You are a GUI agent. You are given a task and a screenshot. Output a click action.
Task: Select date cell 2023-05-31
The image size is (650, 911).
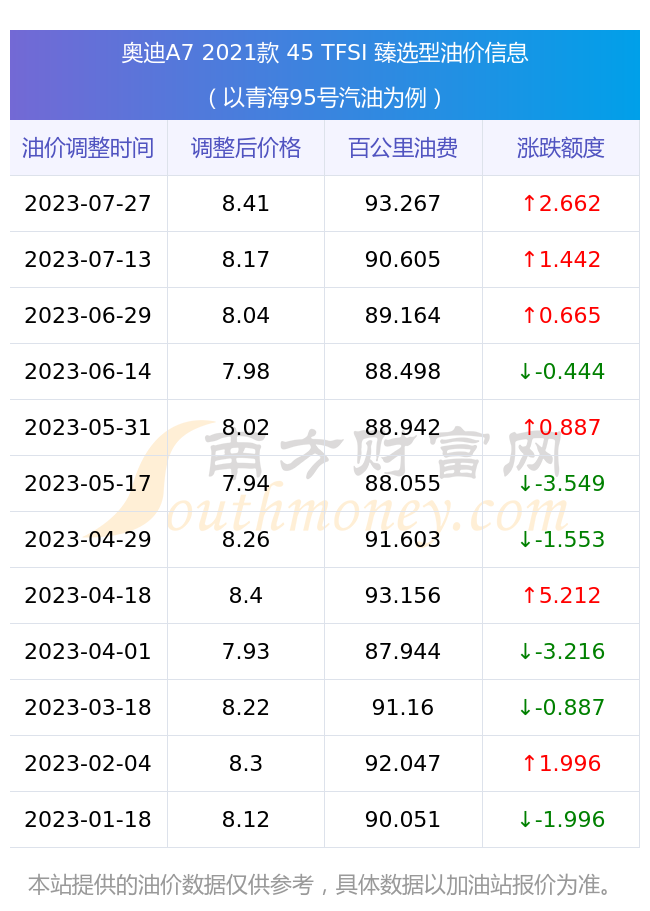click(x=88, y=428)
